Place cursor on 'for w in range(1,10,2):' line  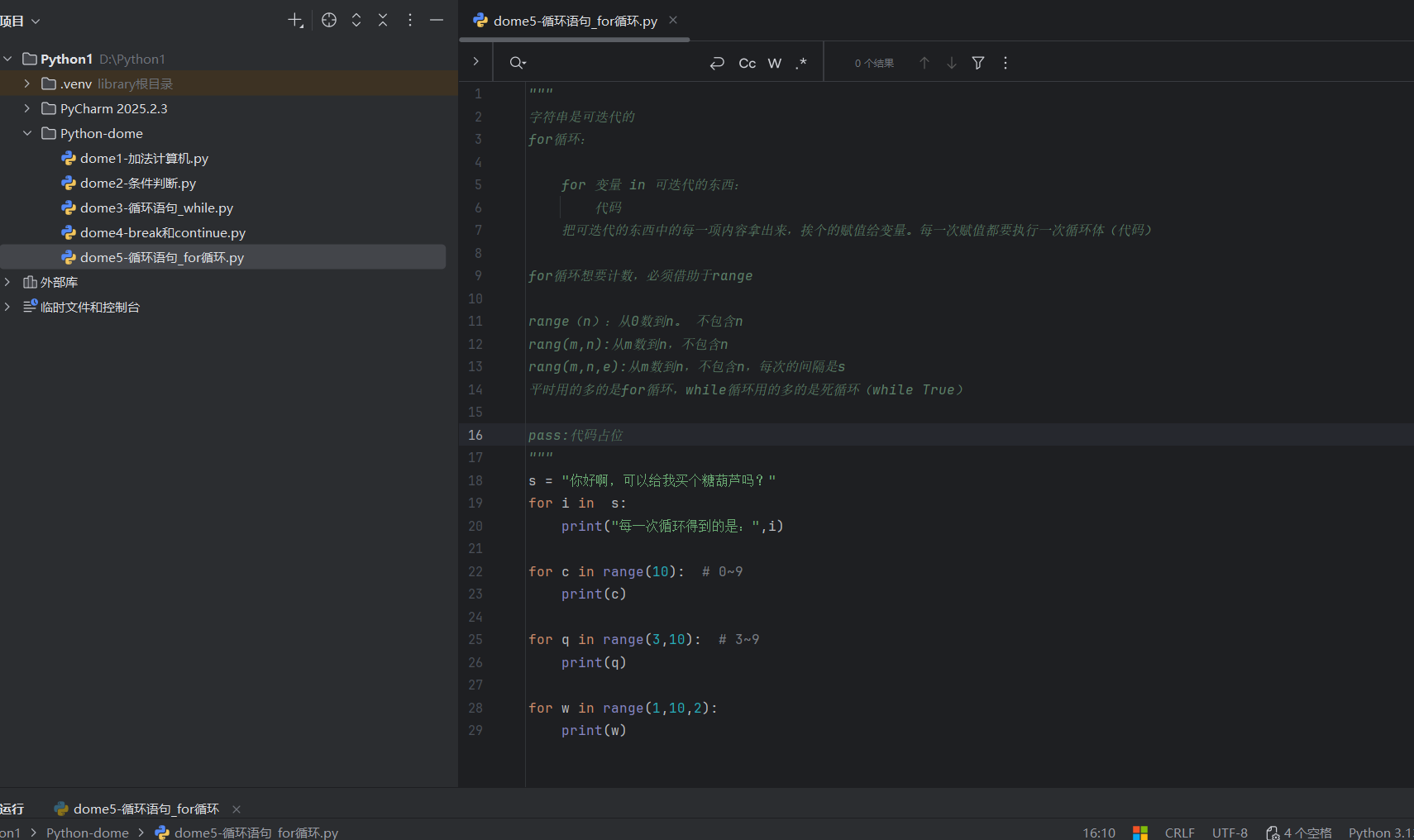click(623, 708)
